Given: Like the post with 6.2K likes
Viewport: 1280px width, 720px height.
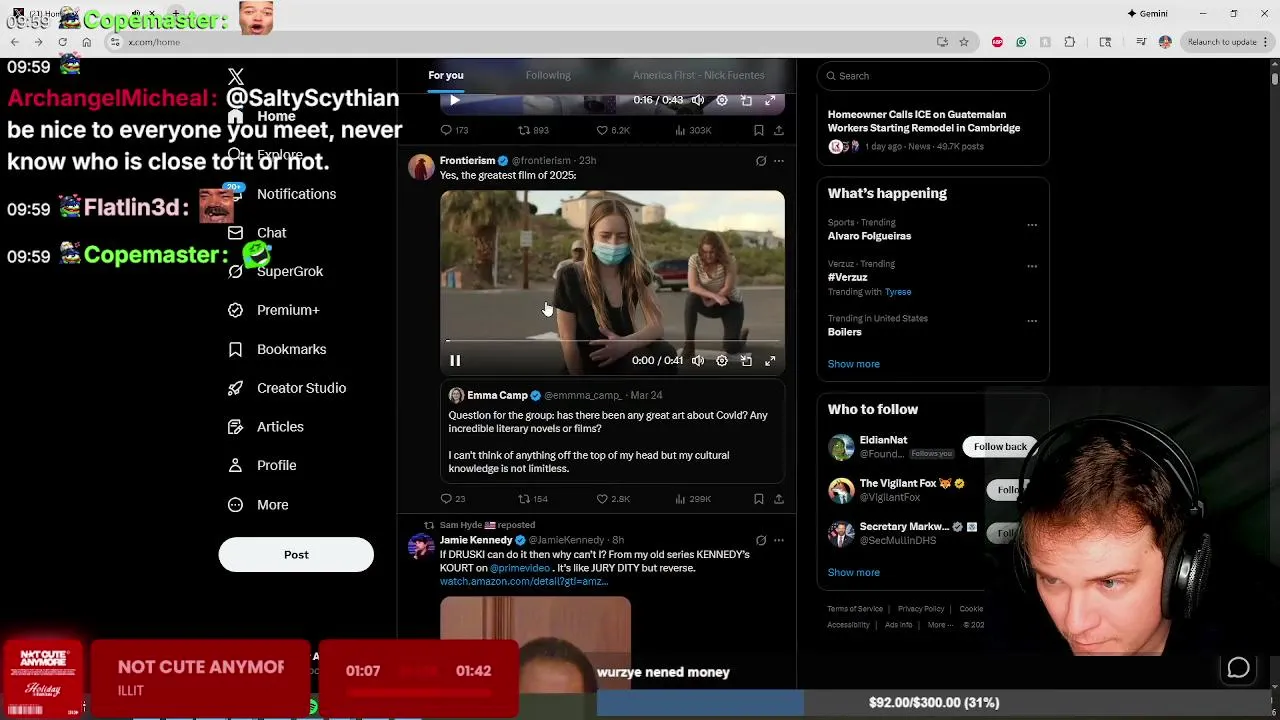Looking at the screenshot, I should [613, 130].
